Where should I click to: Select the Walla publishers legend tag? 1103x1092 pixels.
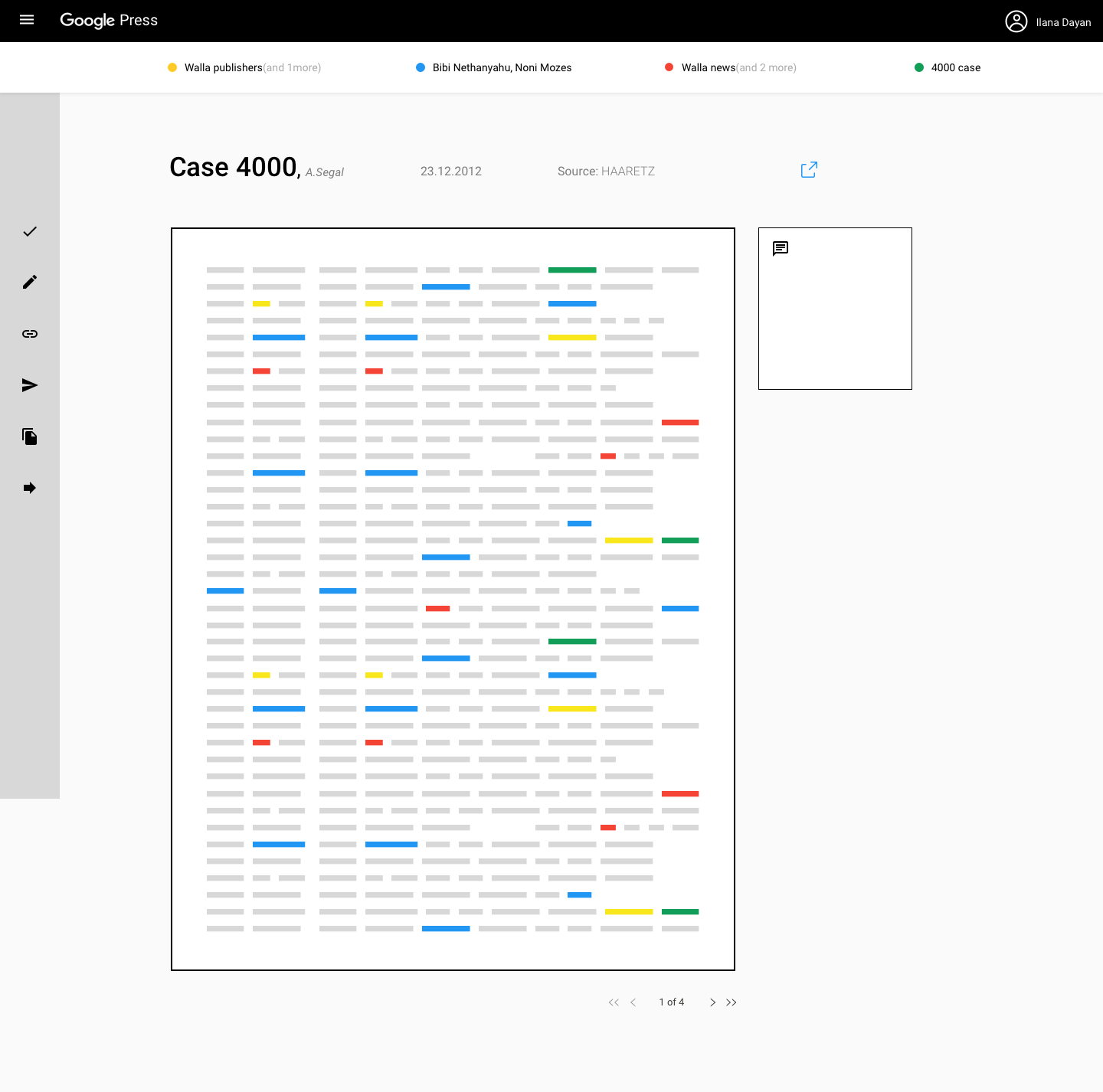244,67
